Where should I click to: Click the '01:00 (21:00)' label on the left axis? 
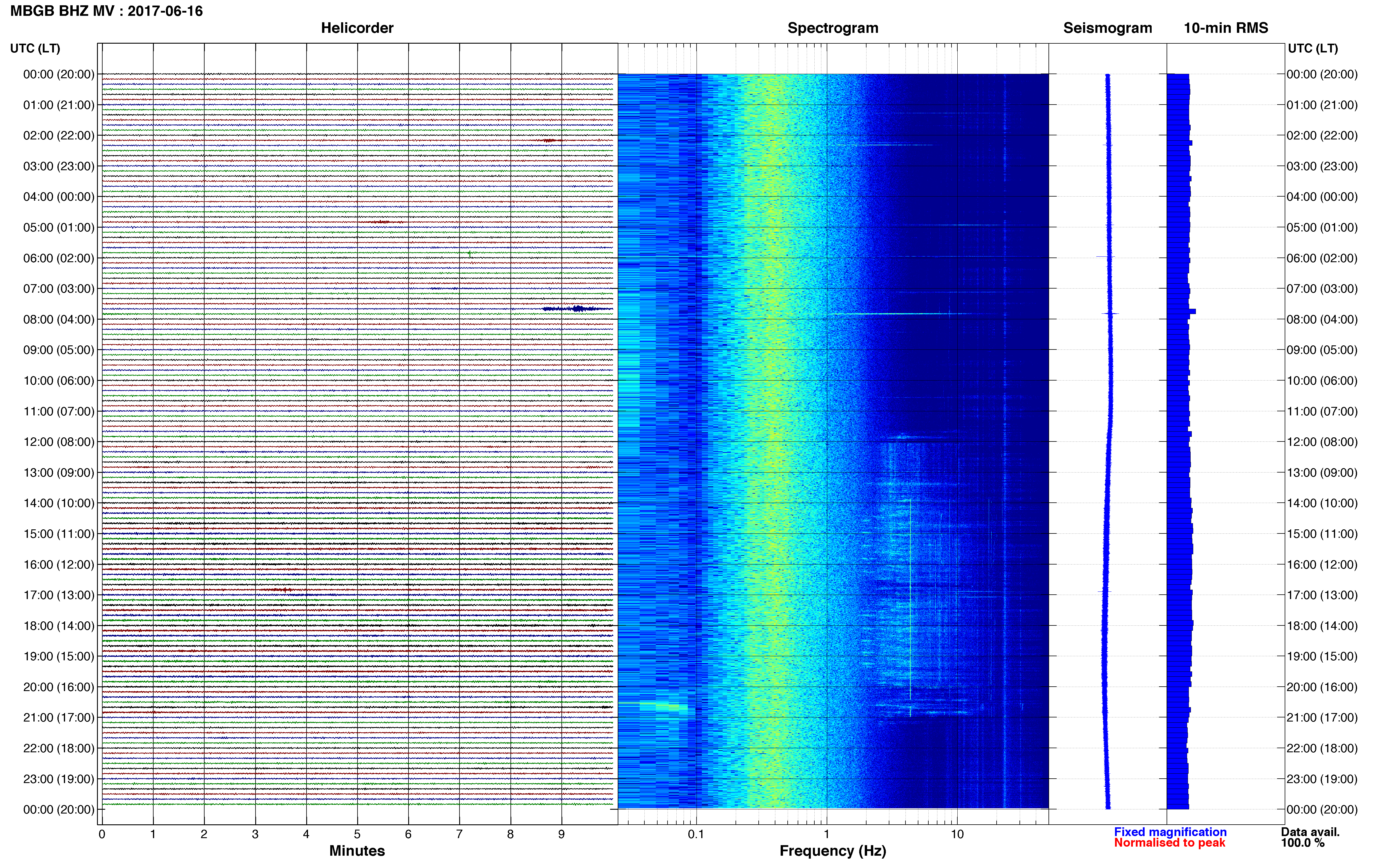(x=59, y=105)
